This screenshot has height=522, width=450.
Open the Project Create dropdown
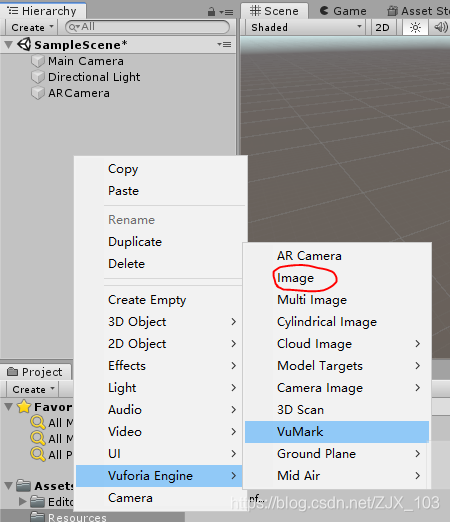point(33,389)
